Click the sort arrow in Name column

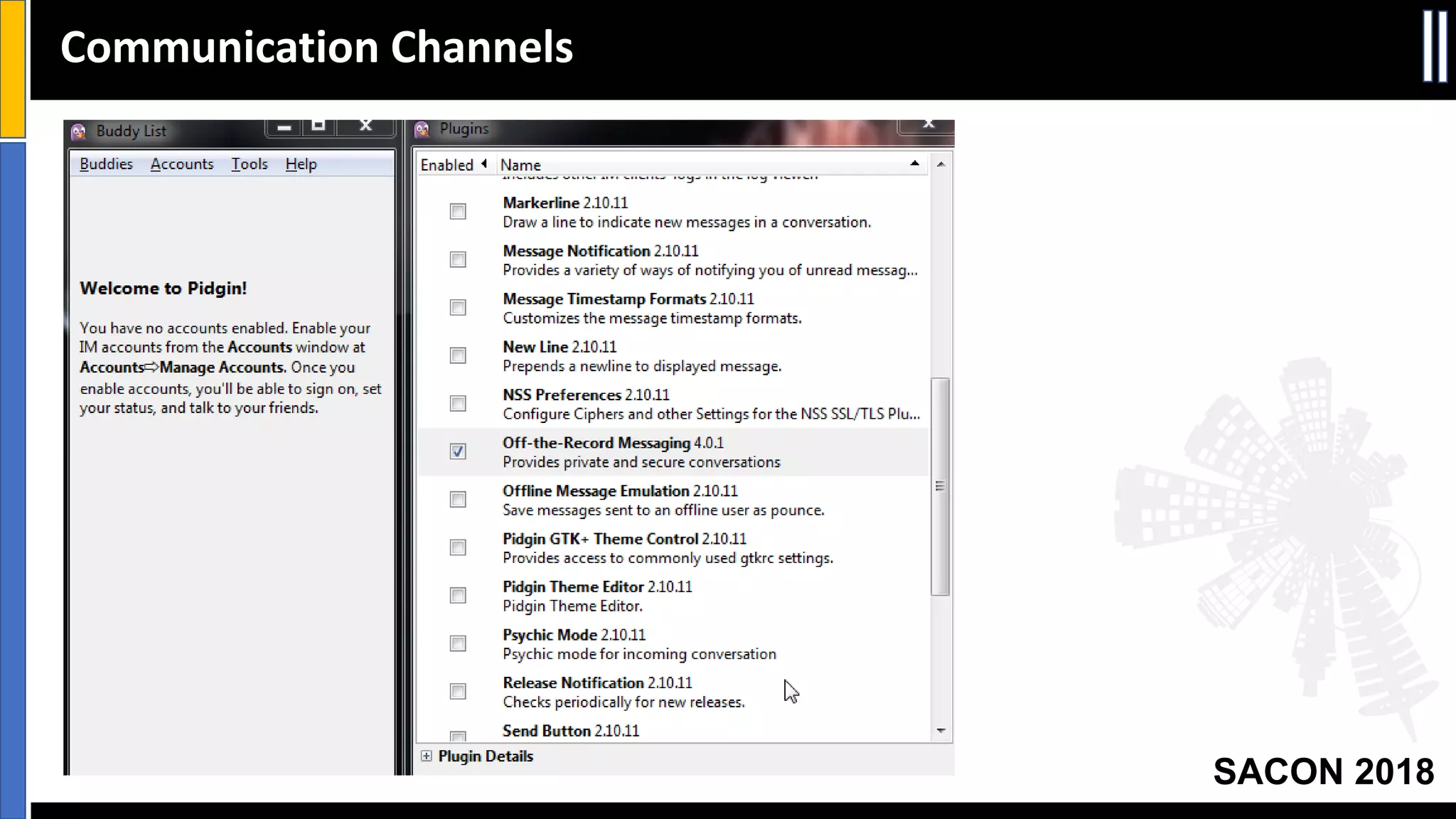click(914, 164)
